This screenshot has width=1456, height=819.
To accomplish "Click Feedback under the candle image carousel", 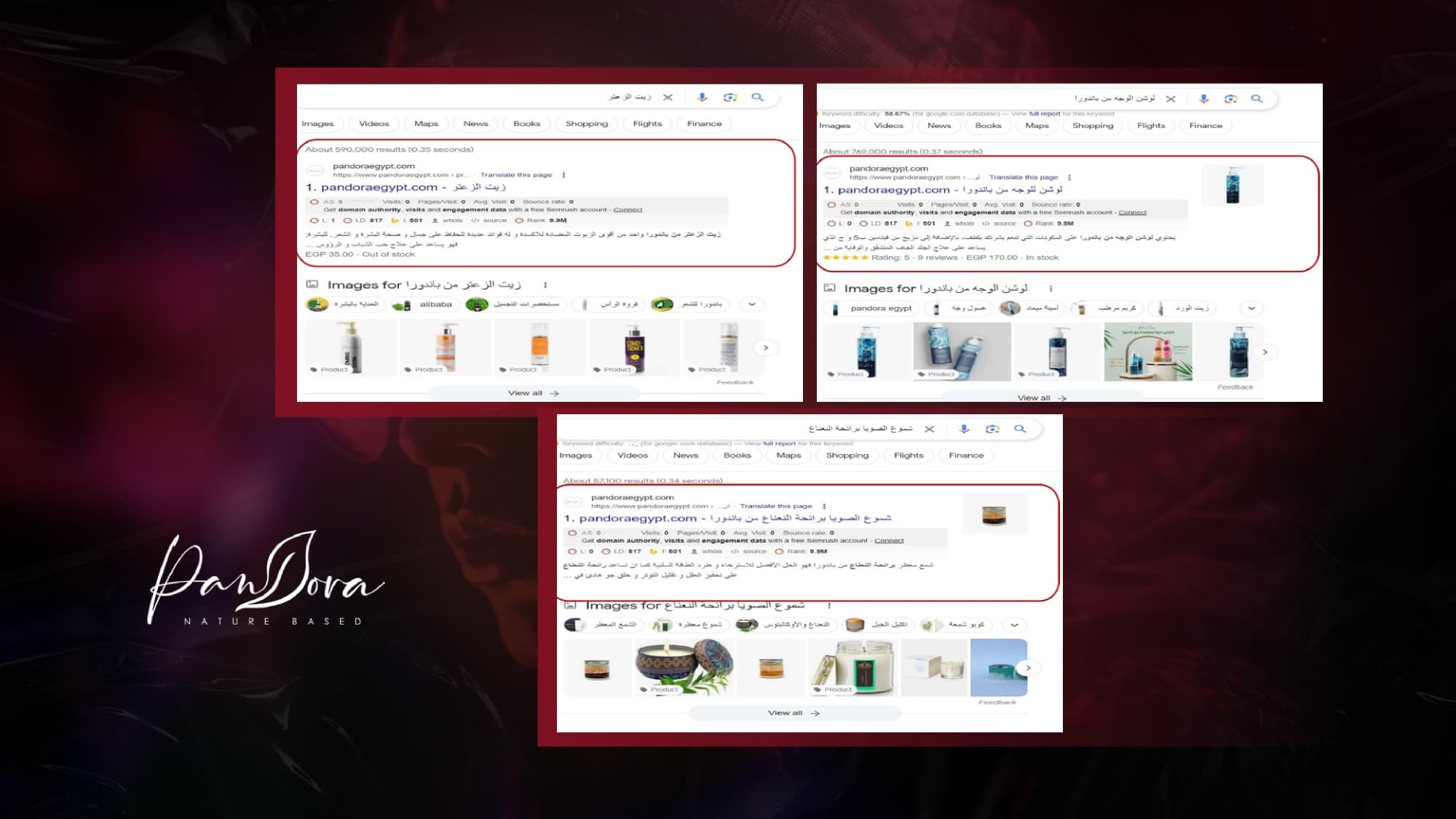I will coord(997,703).
